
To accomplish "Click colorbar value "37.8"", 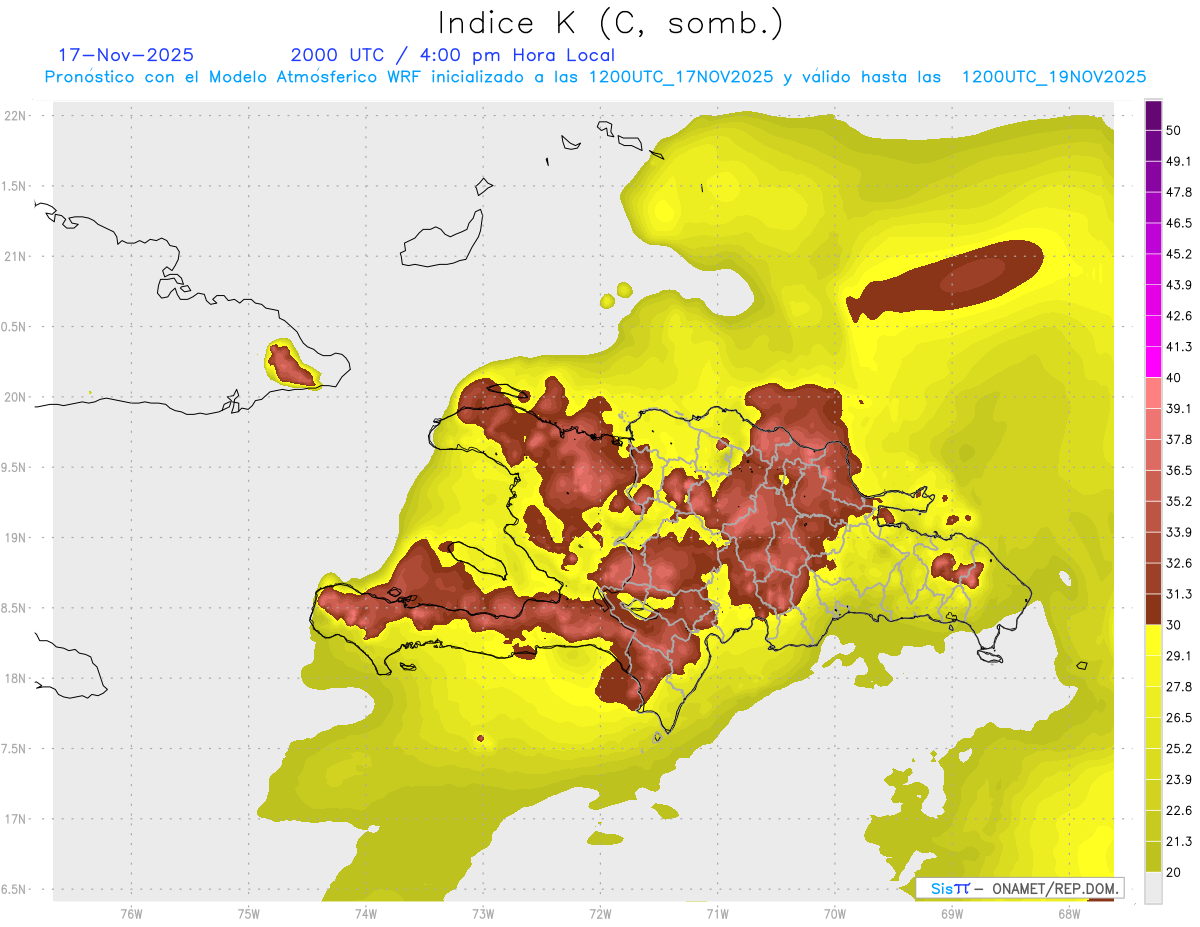I will pos(1179,439).
